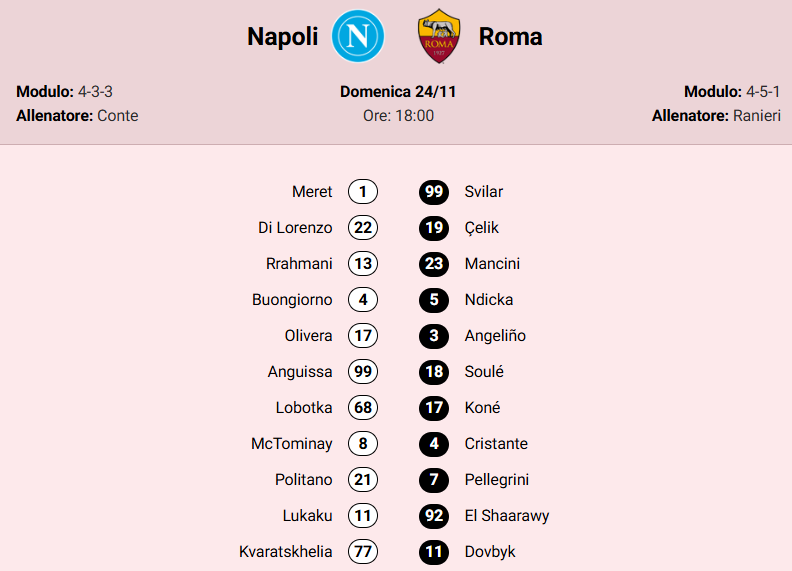Screen dimensions: 792x571
Task: Click the Roma club crest icon
Action: click(x=439, y=37)
